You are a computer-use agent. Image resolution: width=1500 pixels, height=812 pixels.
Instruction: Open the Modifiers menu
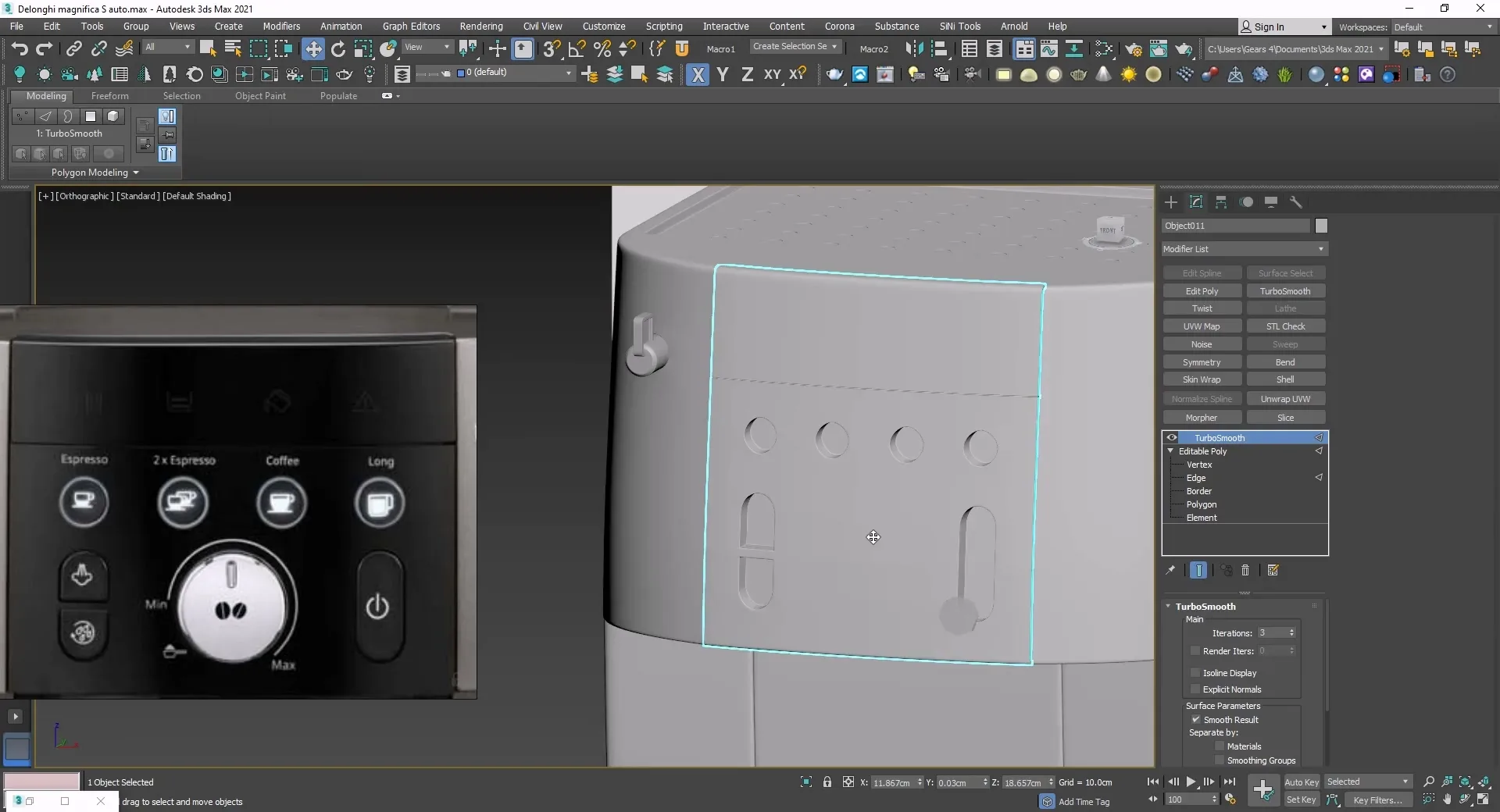click(x=281, y=27)
